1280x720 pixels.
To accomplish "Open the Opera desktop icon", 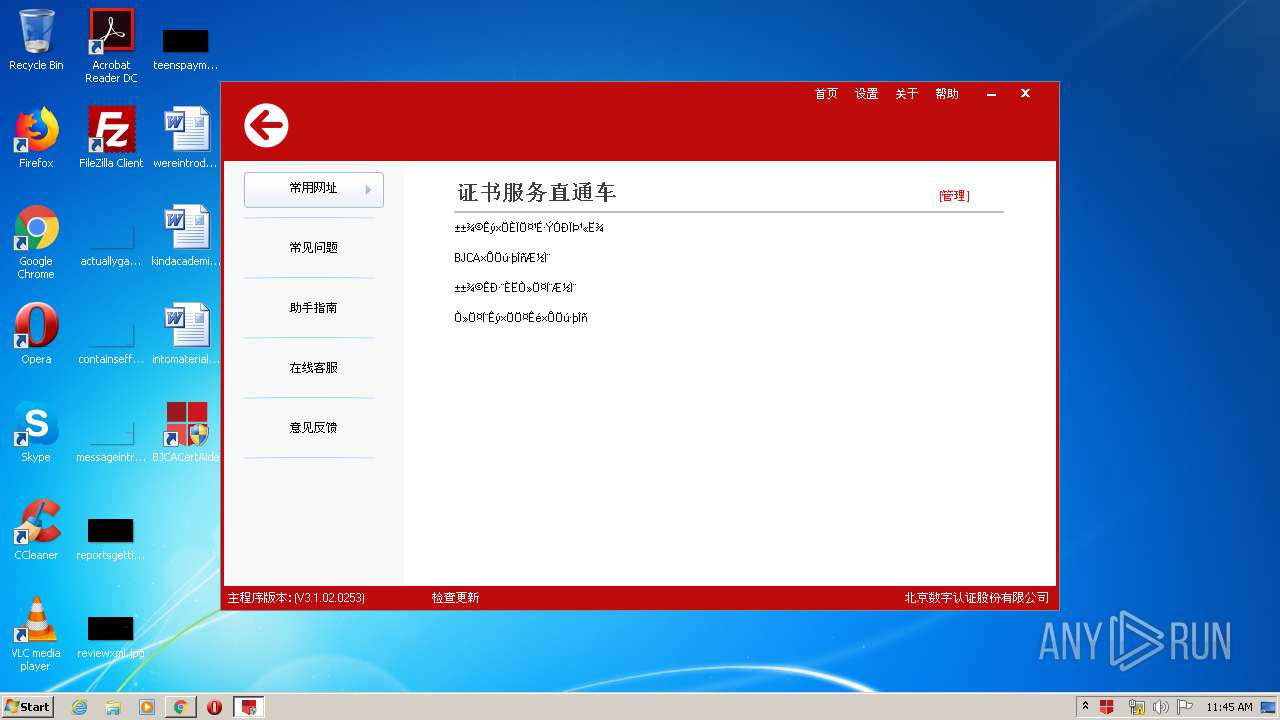I will click(x=36, y=334).
